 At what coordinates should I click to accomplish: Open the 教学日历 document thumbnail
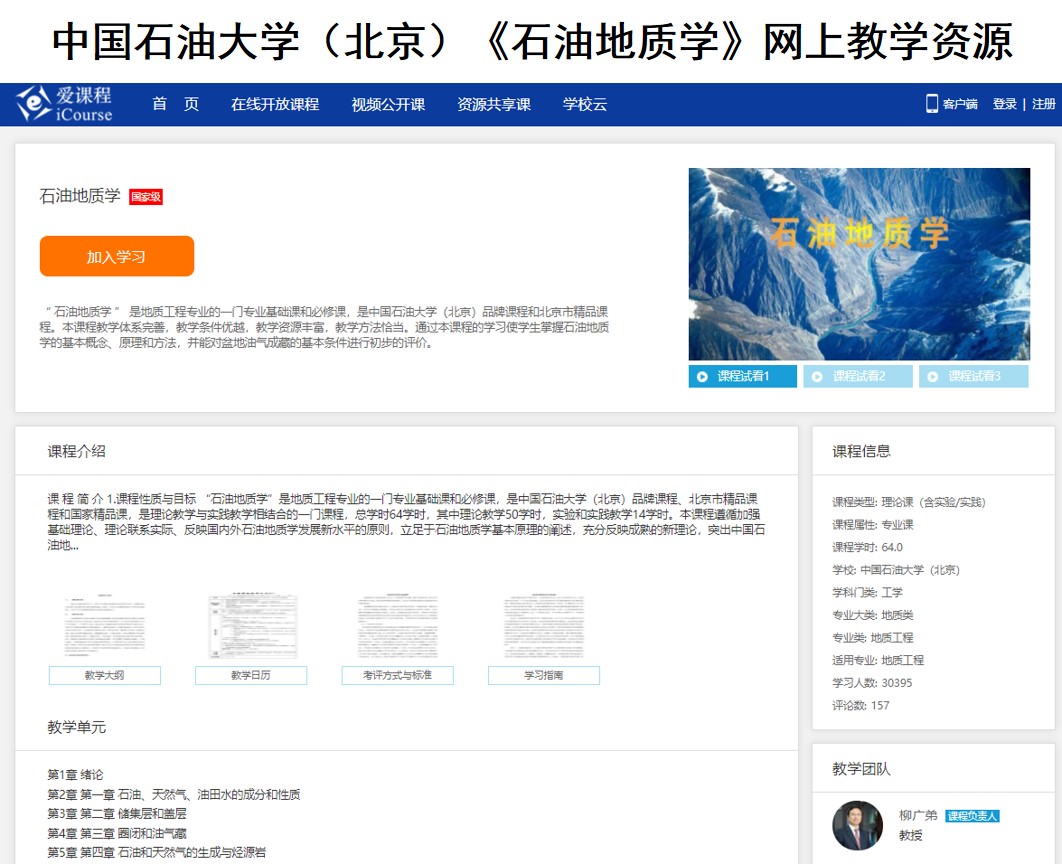tap(251, 628)
